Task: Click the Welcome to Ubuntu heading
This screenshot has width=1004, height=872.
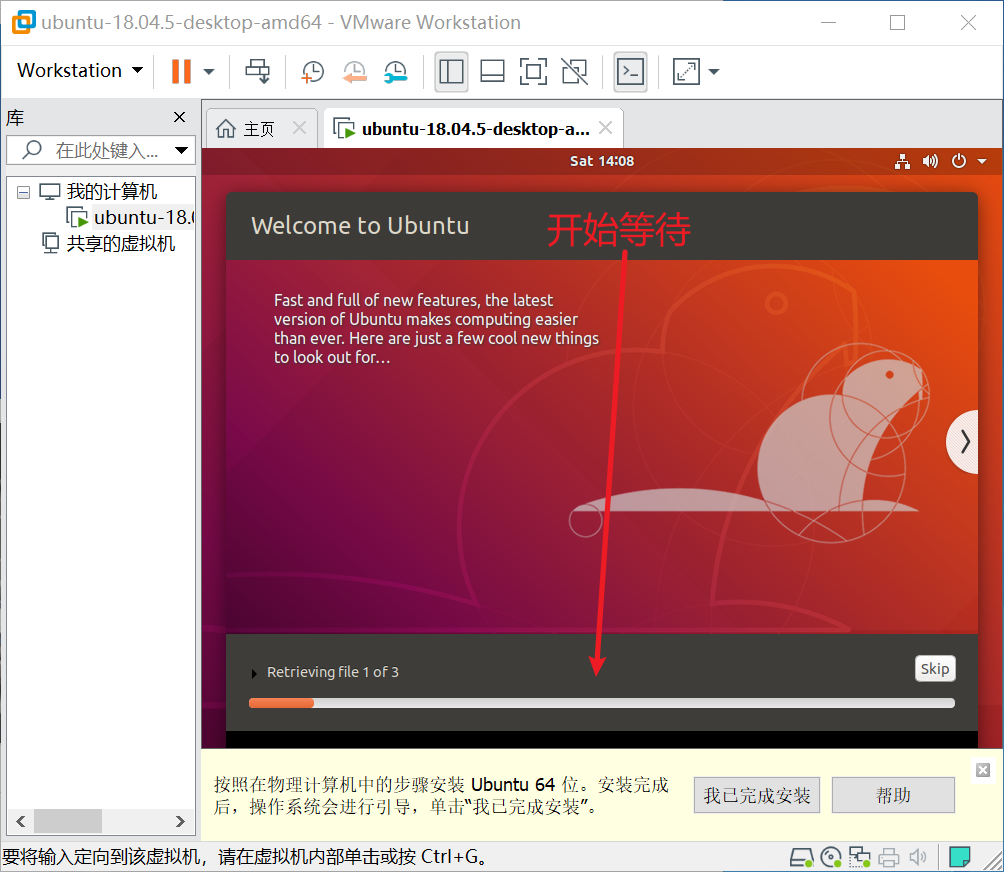Action: tap(360, 225)
